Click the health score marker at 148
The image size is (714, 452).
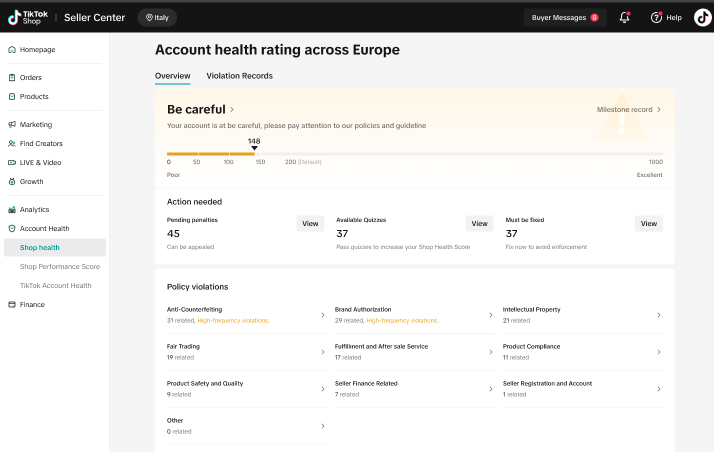(x=254, y=148)
